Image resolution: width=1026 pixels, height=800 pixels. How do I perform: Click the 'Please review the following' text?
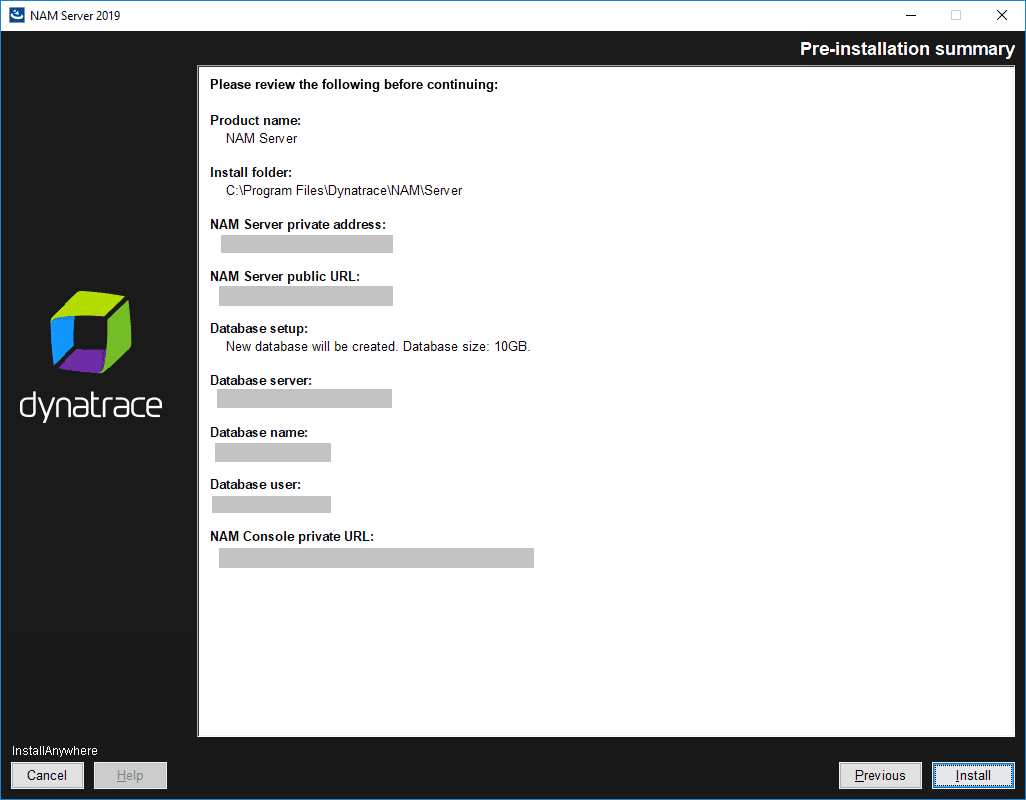(354, 84)
